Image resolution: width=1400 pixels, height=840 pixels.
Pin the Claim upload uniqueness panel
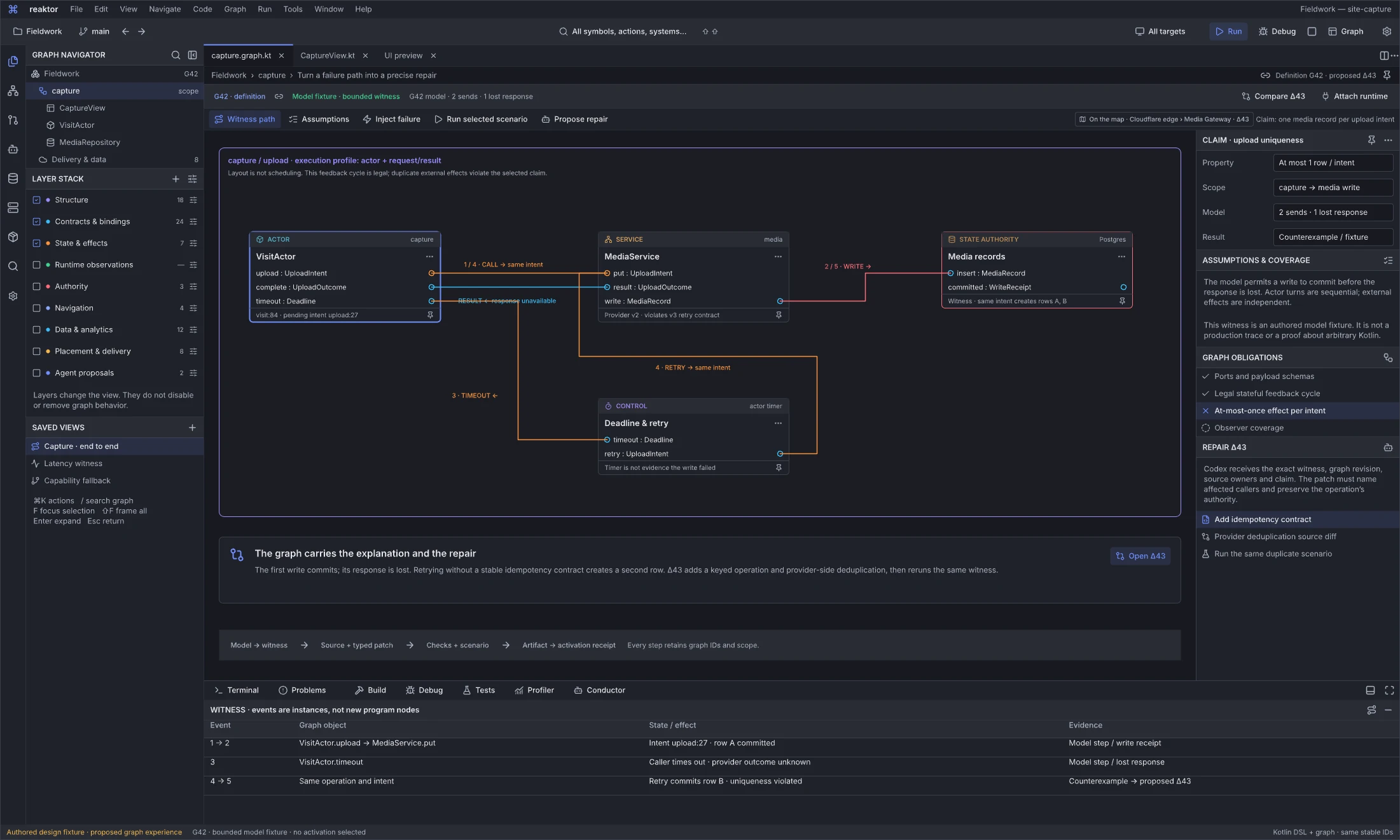pos(1371,140)
